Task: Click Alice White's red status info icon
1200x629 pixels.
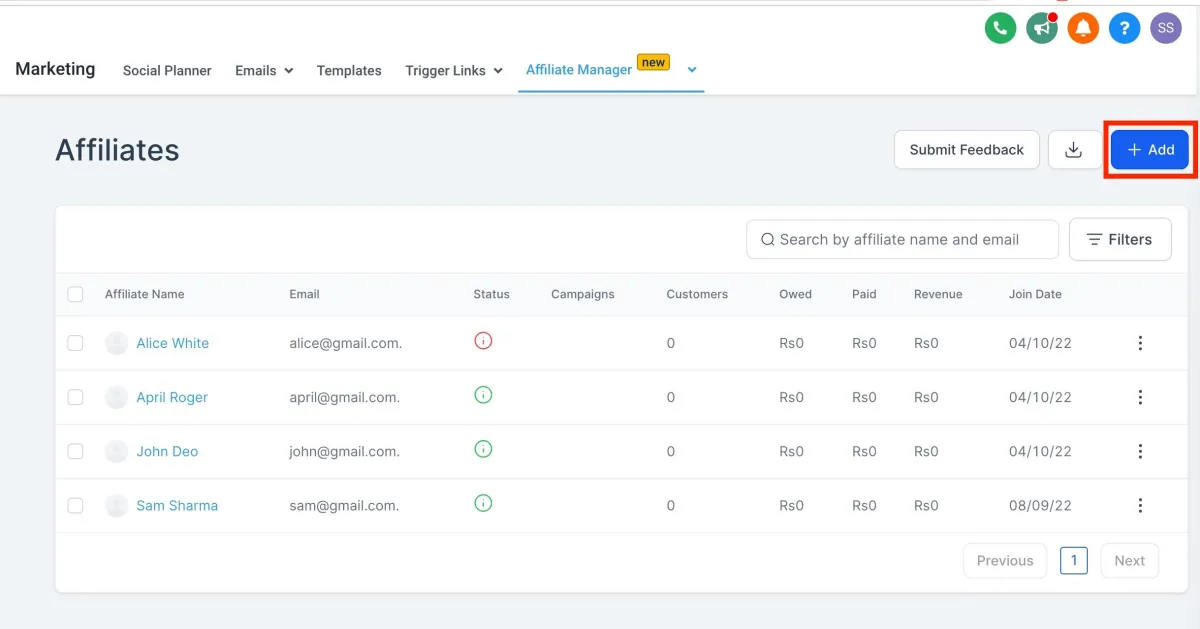Action: (x=483, y=341)
